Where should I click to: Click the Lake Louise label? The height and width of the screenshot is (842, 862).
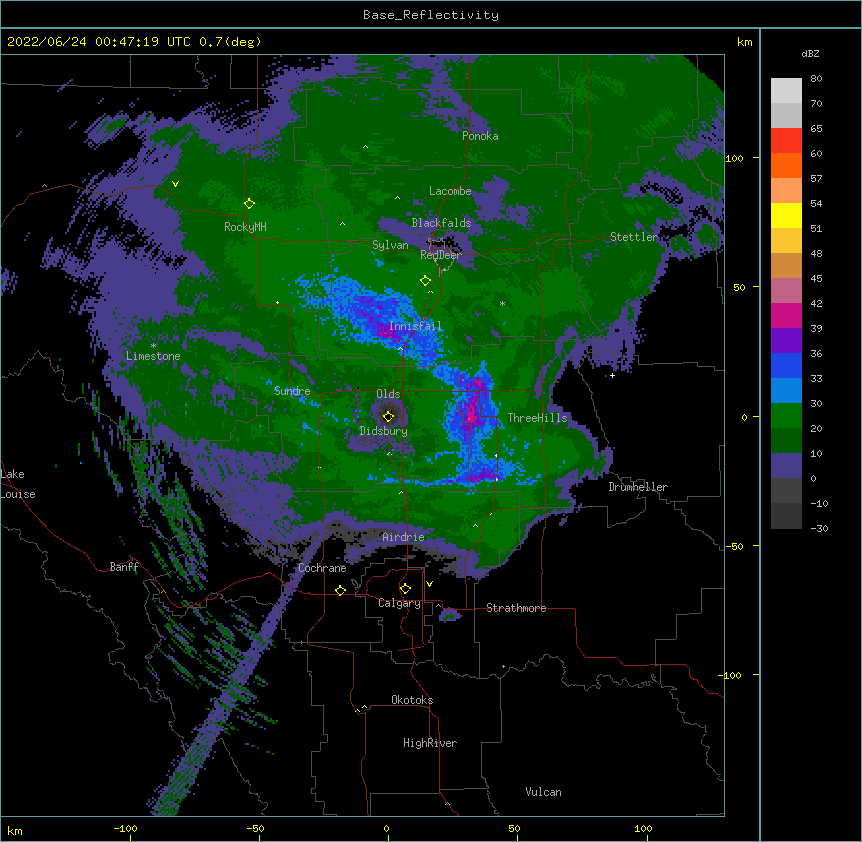18,484
